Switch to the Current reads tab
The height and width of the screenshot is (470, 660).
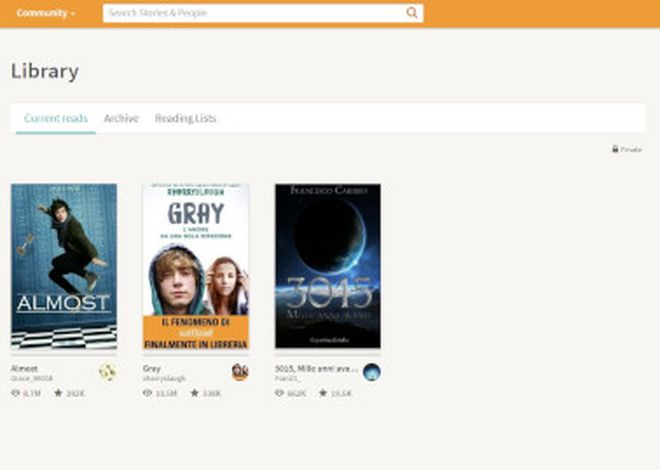[56, 118]
